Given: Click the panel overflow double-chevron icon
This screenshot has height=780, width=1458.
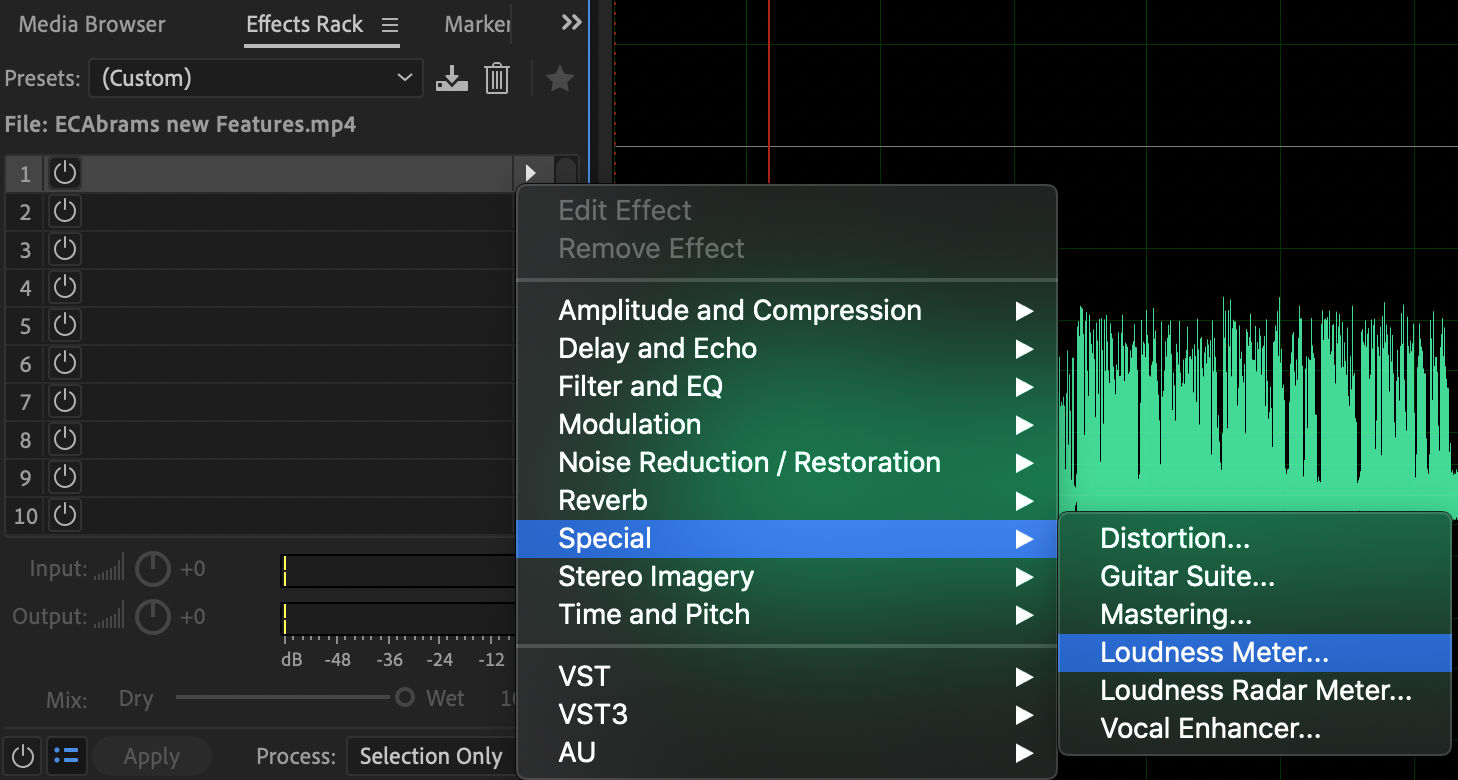Looking at the screenshot, I should (571, 23).
